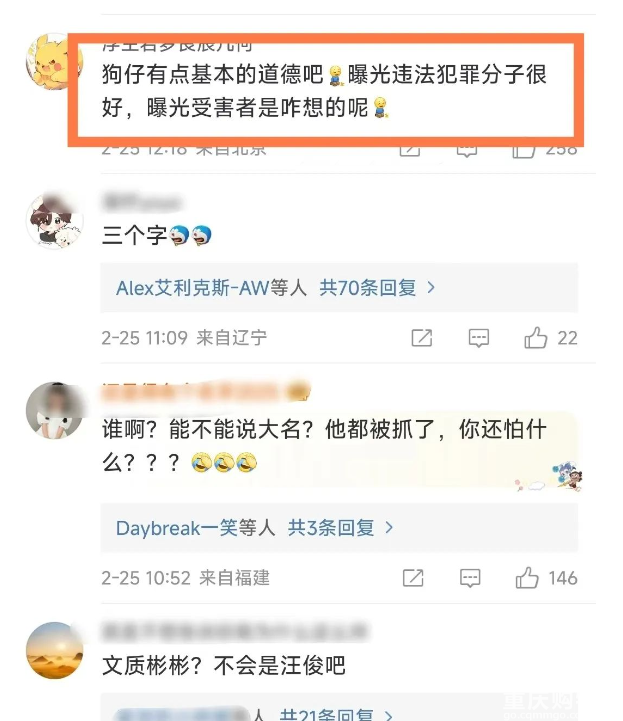
Task: Share the 谁啊 comment from 福建
Action: tap(413, 578)
